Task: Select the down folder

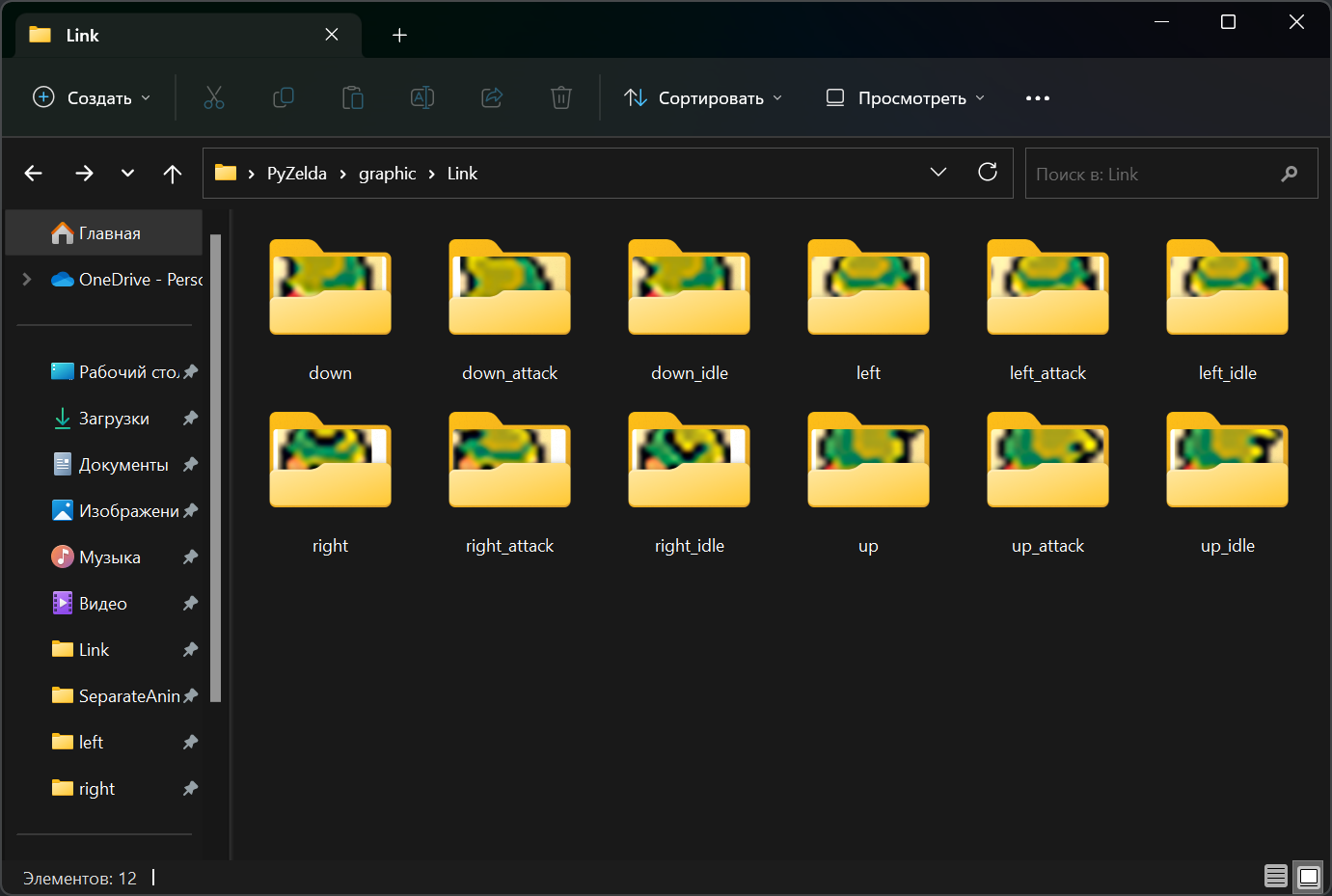Action: 330,311
